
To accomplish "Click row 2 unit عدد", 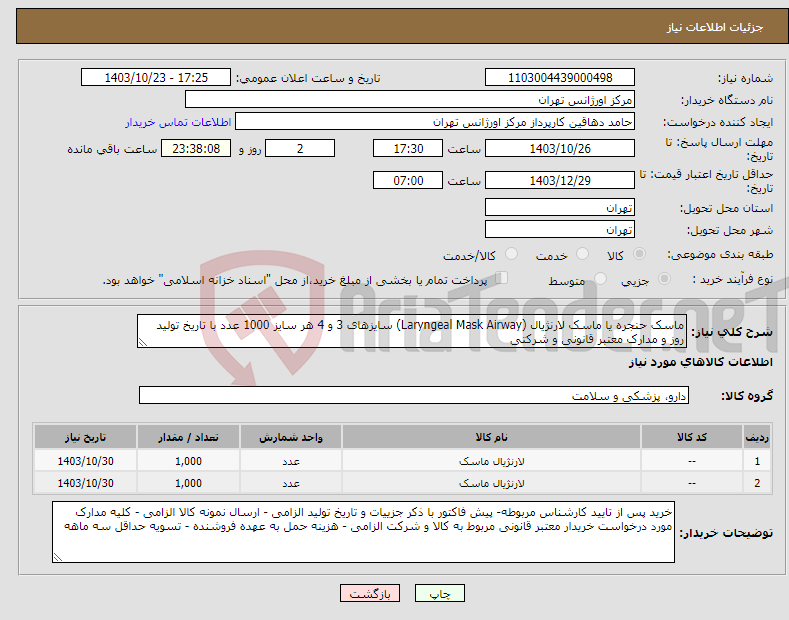I will (291, 483).
